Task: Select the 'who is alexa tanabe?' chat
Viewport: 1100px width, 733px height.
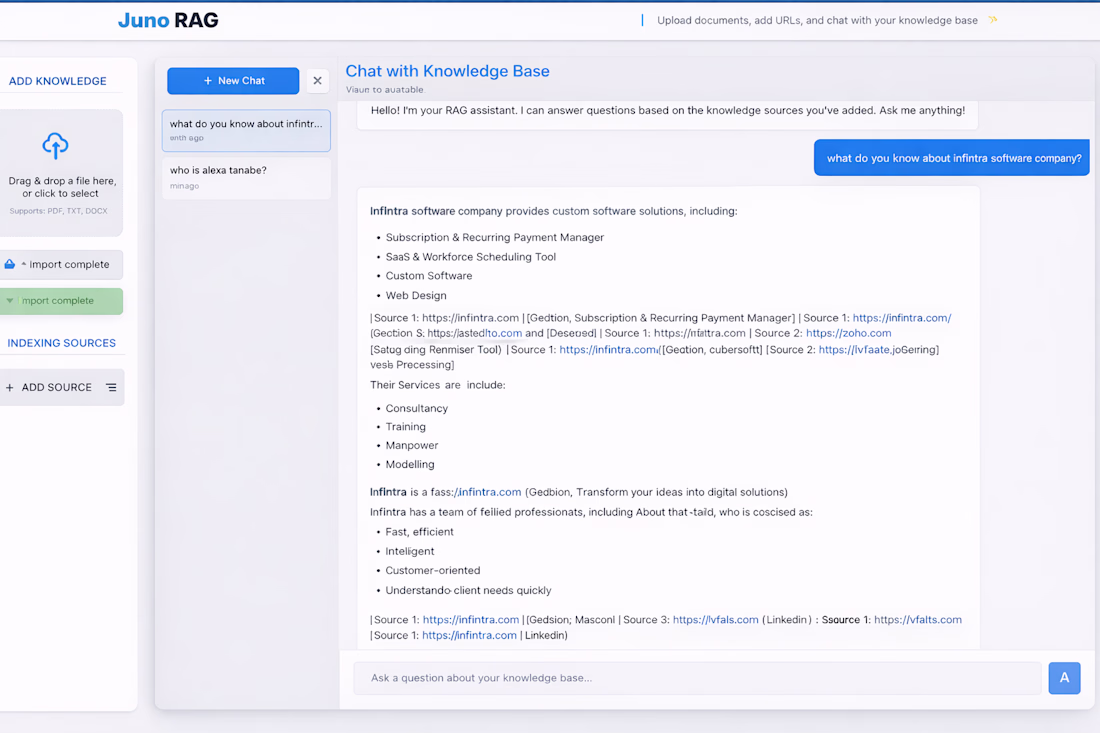Action: 246,177
